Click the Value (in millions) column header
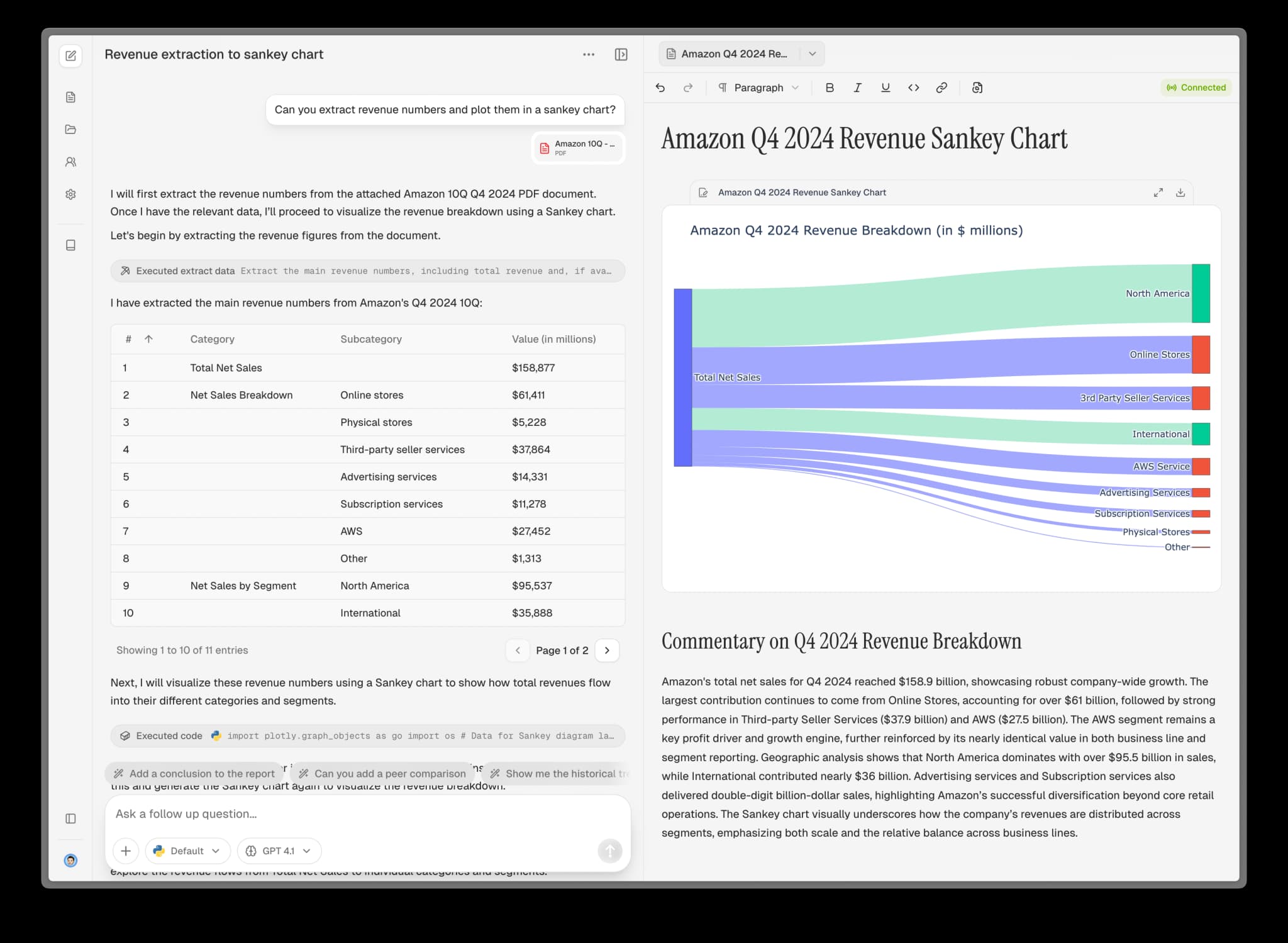The width and height of the screenshot is (1288, 943). [x=553, y=339]
